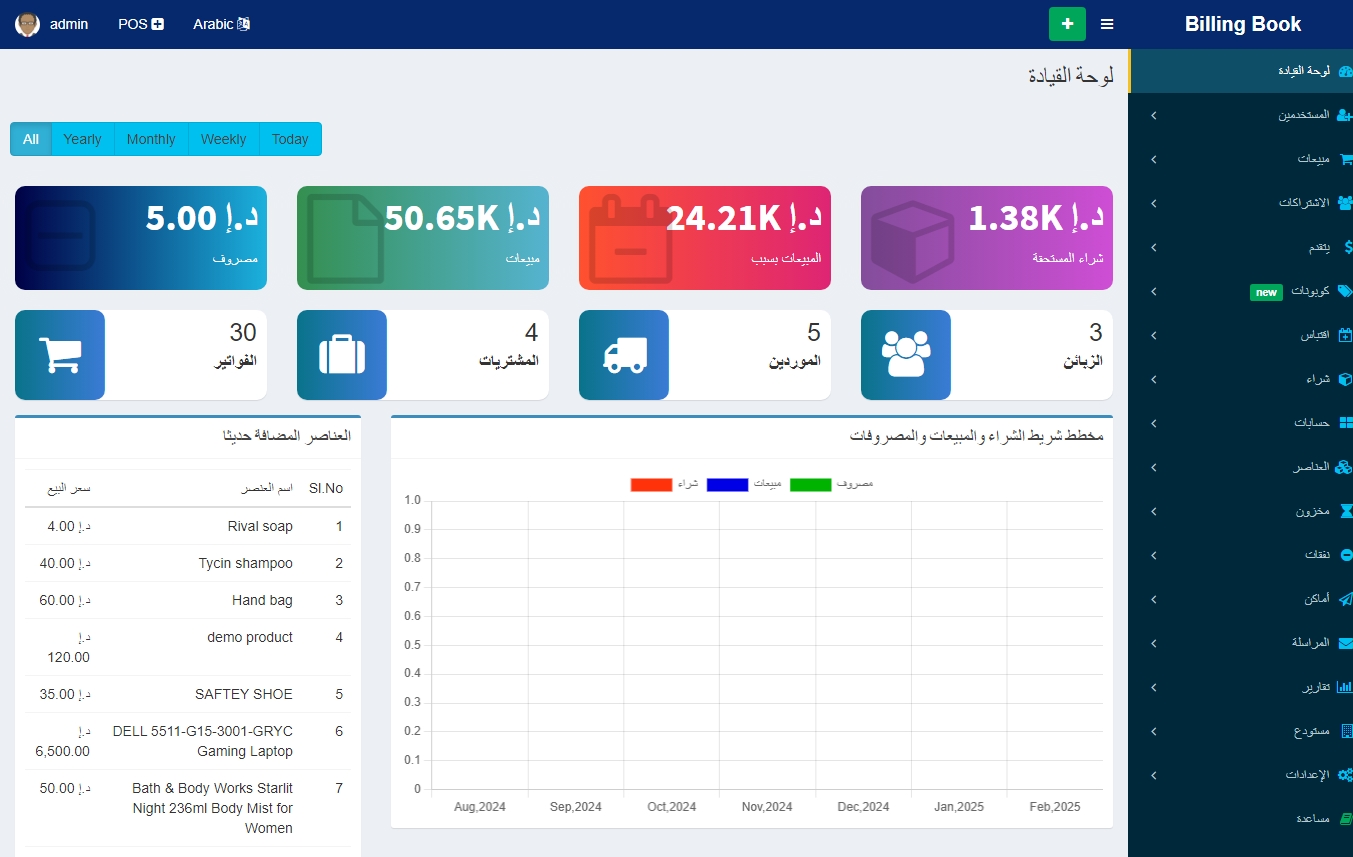Click the Rival soap table row
1353x857 pixels.
click(x=188, y=526)
